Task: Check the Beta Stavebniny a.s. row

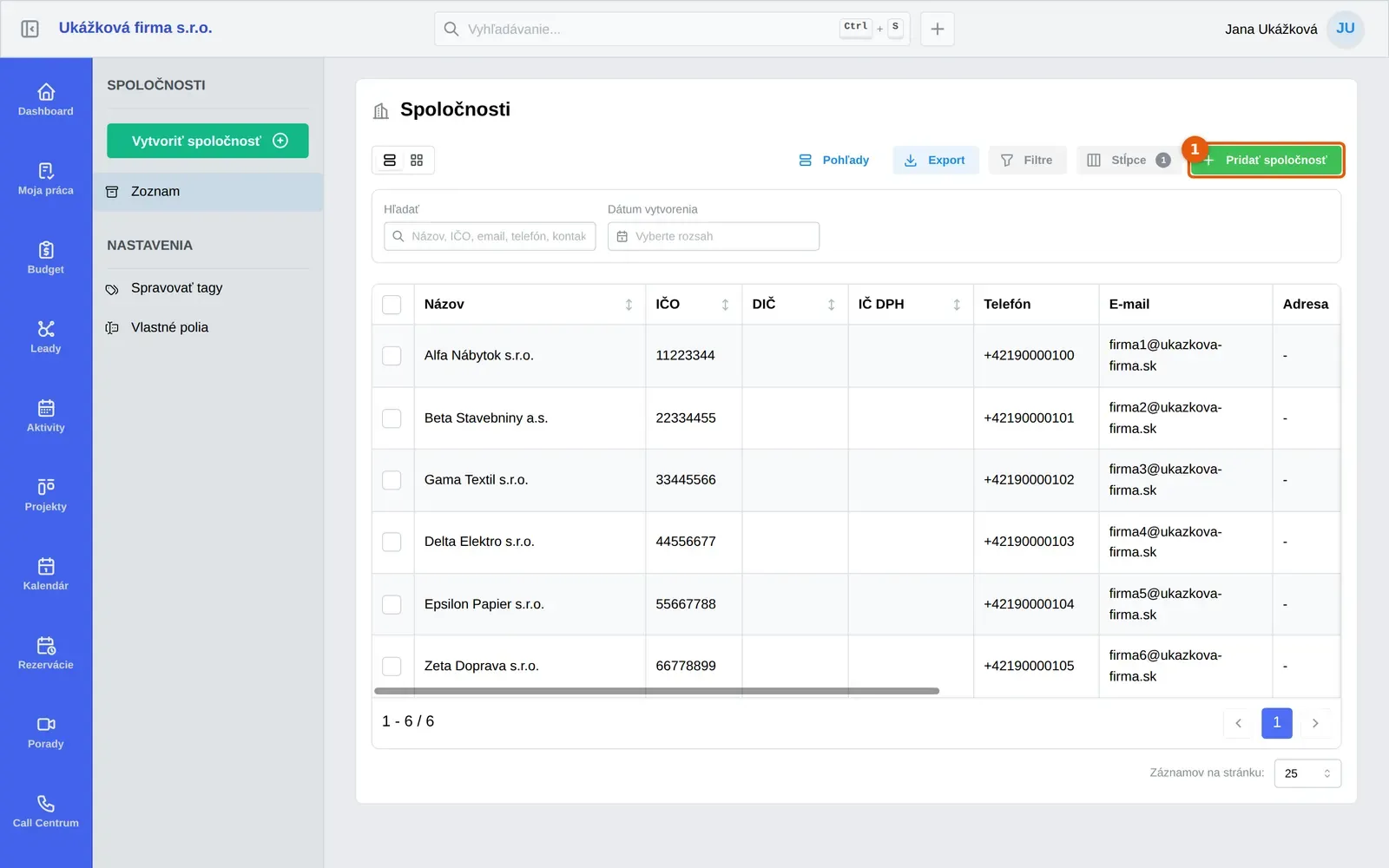Action: point(392,418)
